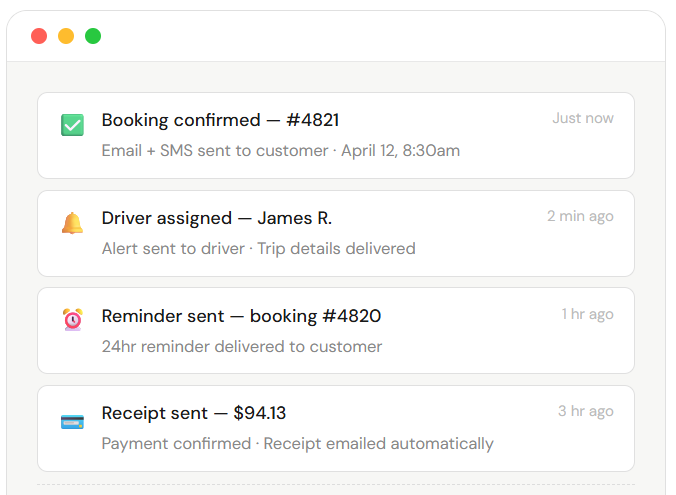Click the credit card receipt icon

pyautogui.click(x=72, y=421)
